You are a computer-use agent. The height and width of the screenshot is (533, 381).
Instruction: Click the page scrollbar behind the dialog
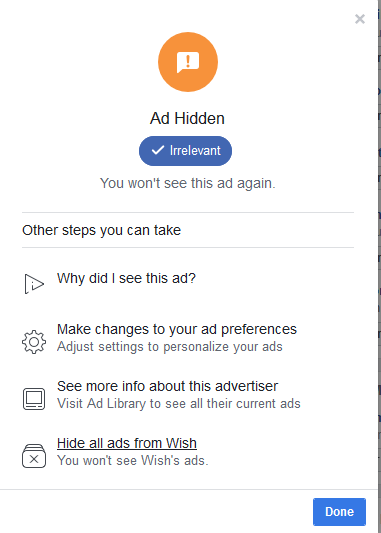(379, 266)
